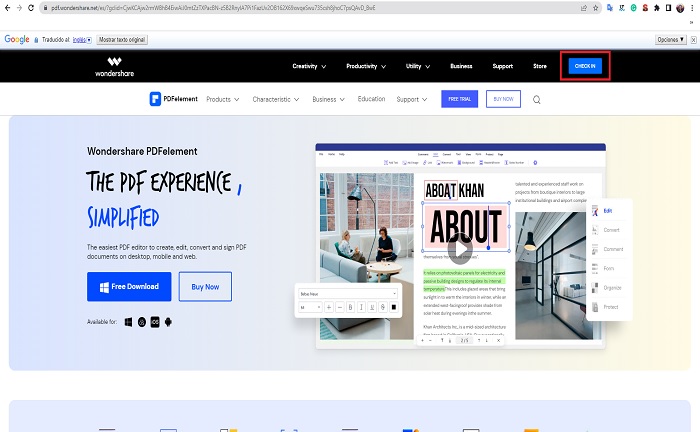
Task: Expand the Creativity menu
Action: [x=309, y=66]
